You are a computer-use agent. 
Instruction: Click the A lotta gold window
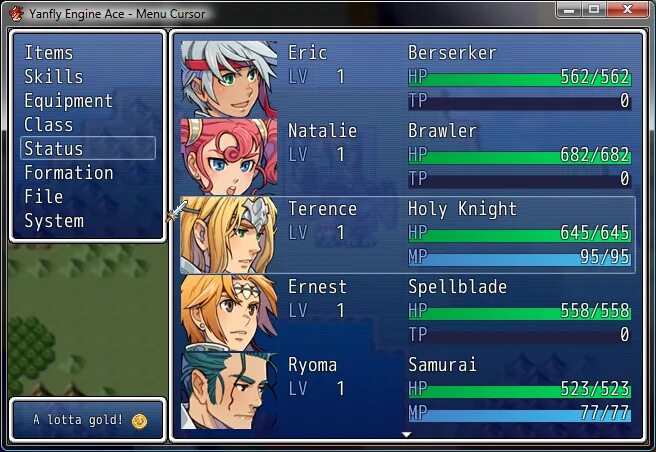click(x=88, y=420)
